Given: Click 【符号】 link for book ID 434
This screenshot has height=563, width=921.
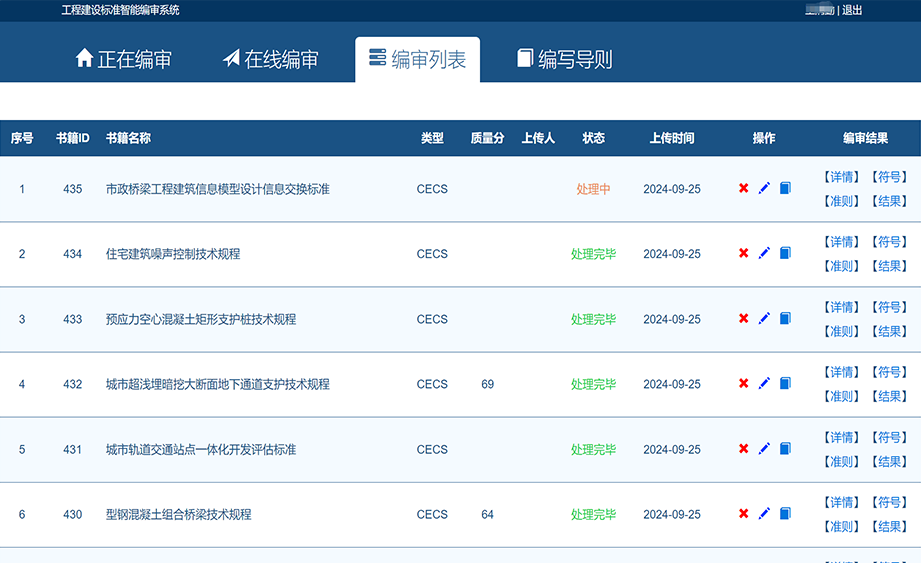Looking at the screenshot, I should pyautogui.click(x=888, y=242).
